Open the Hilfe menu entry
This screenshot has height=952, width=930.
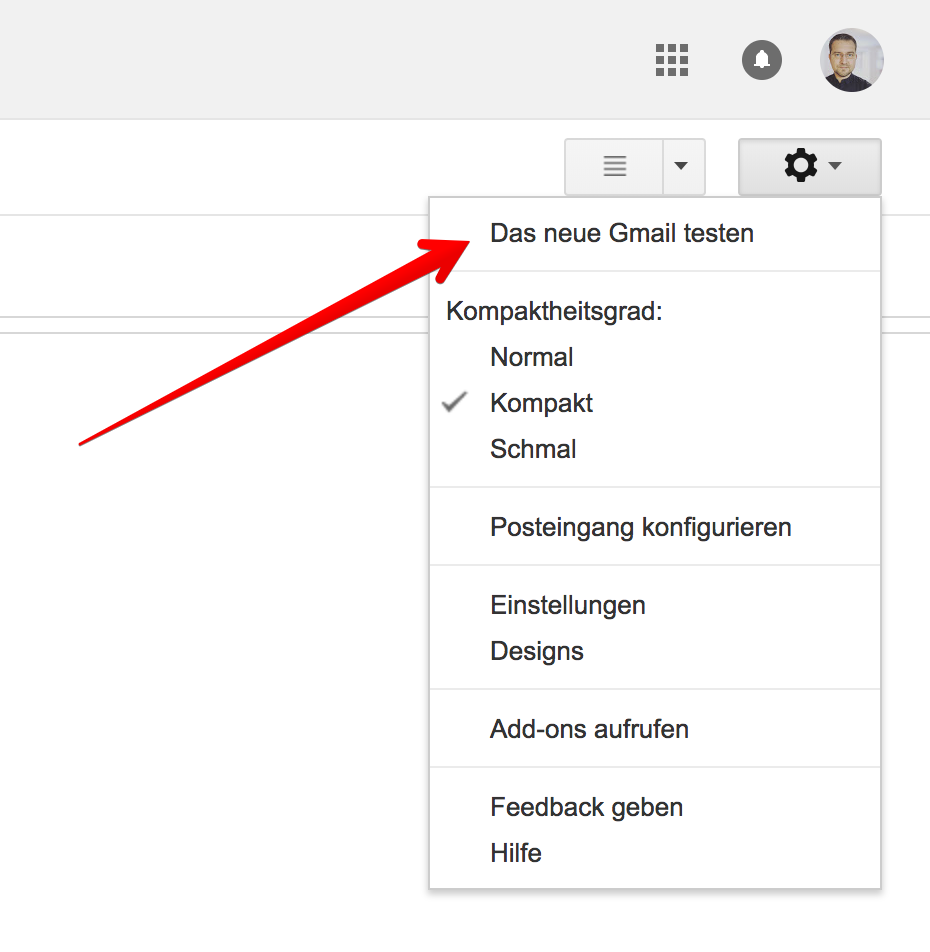coord(515,853)
